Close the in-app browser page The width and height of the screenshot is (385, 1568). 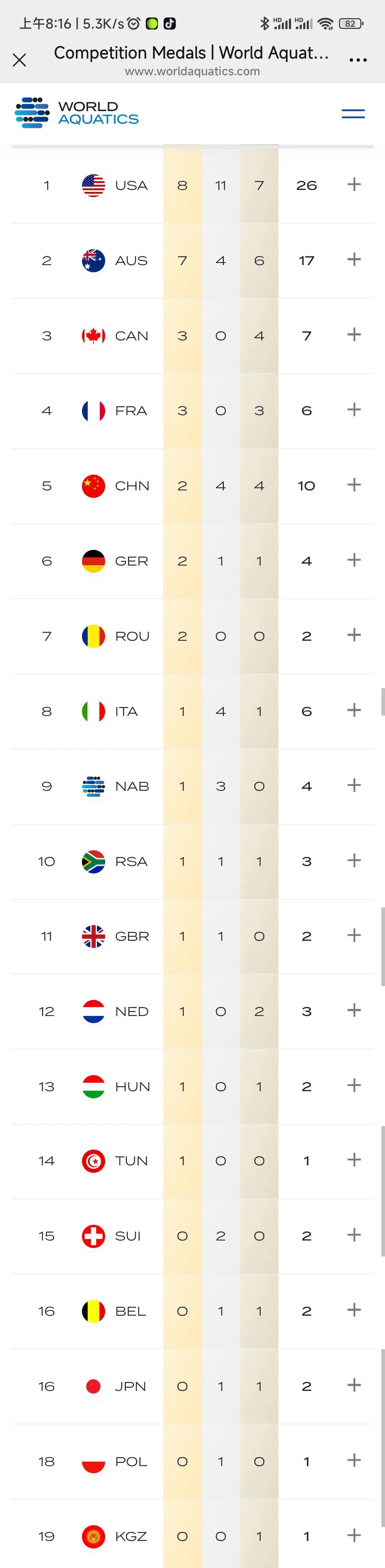click(x=20, y=60)
